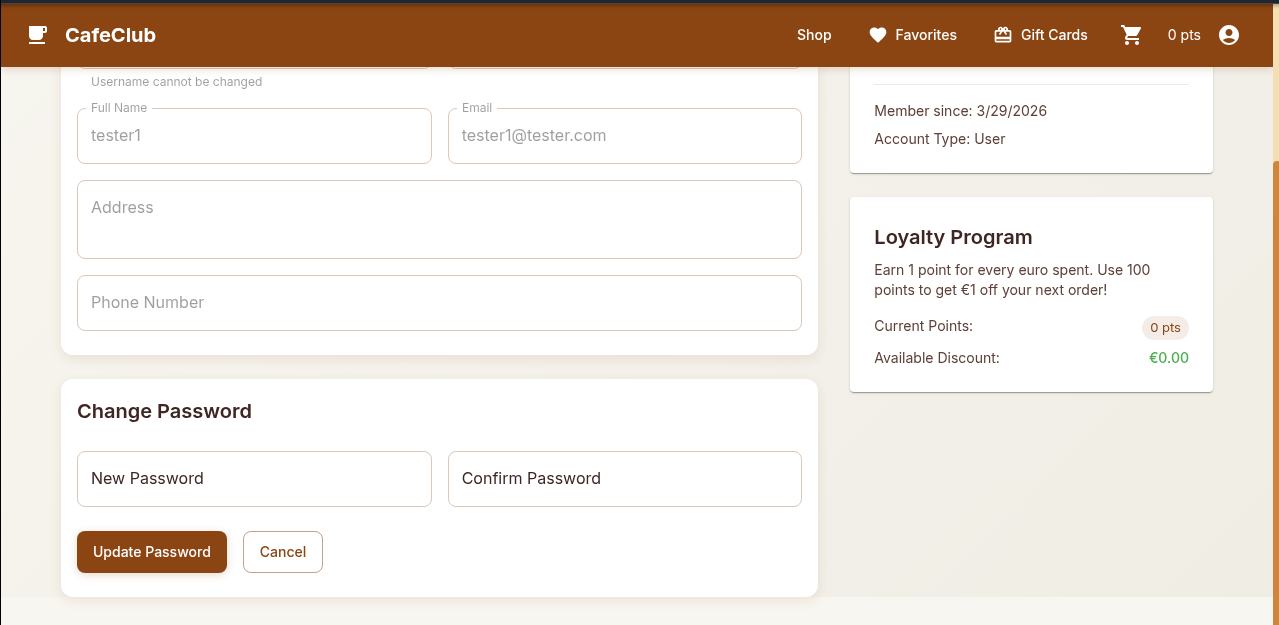Select the Confirm Password field
Viewport: 1279px width, 625px height.
pos(624,479)
